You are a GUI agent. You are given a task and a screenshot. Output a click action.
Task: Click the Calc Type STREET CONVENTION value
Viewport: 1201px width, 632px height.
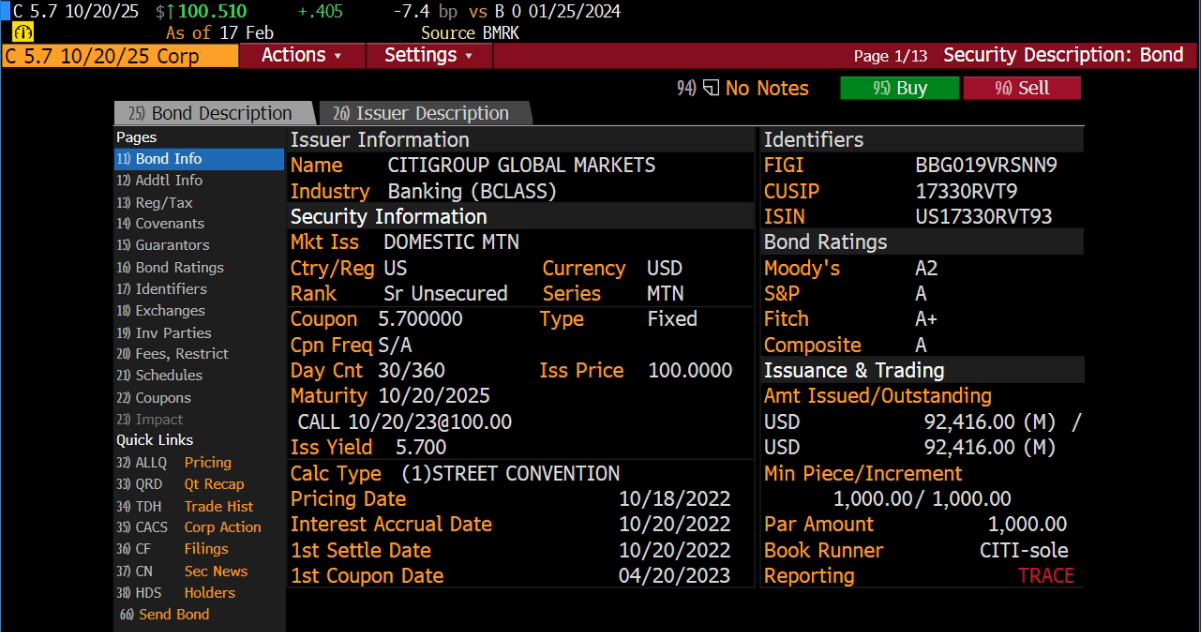point(511,474)
